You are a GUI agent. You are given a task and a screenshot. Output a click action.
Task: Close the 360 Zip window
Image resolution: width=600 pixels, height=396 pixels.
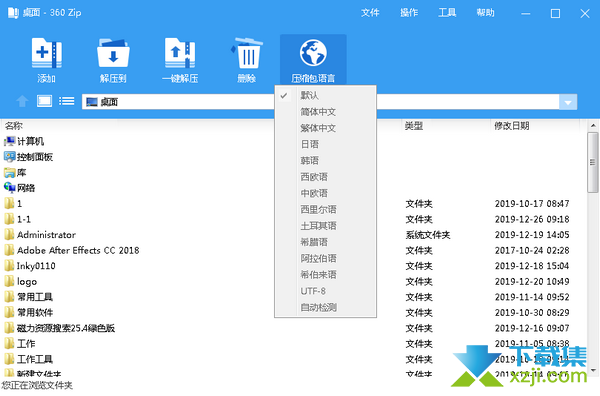point(585,14)
